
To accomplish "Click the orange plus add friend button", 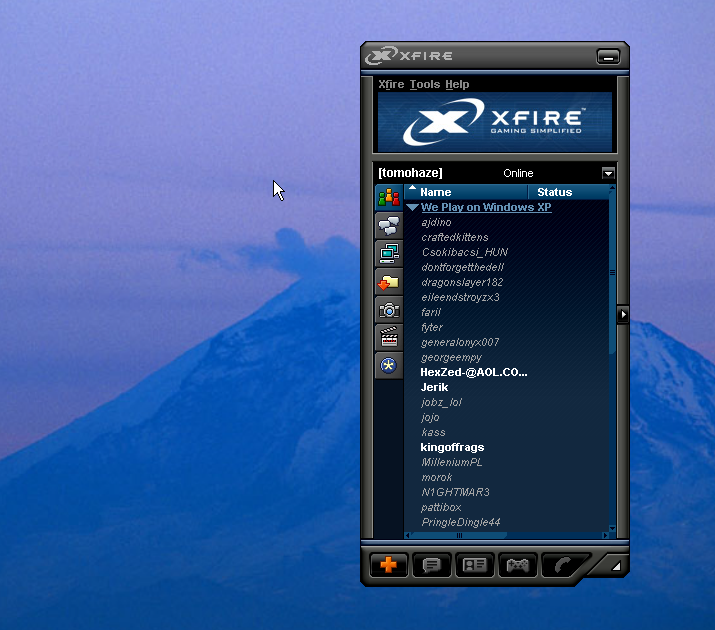I will coord(389,565).
